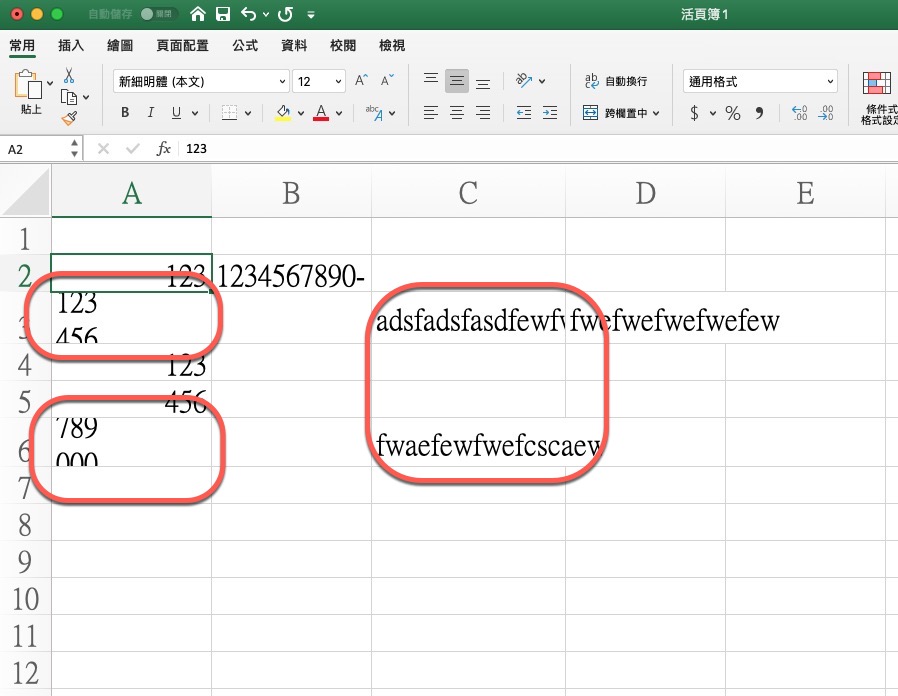Click the text orientation icon

[523, 80]
